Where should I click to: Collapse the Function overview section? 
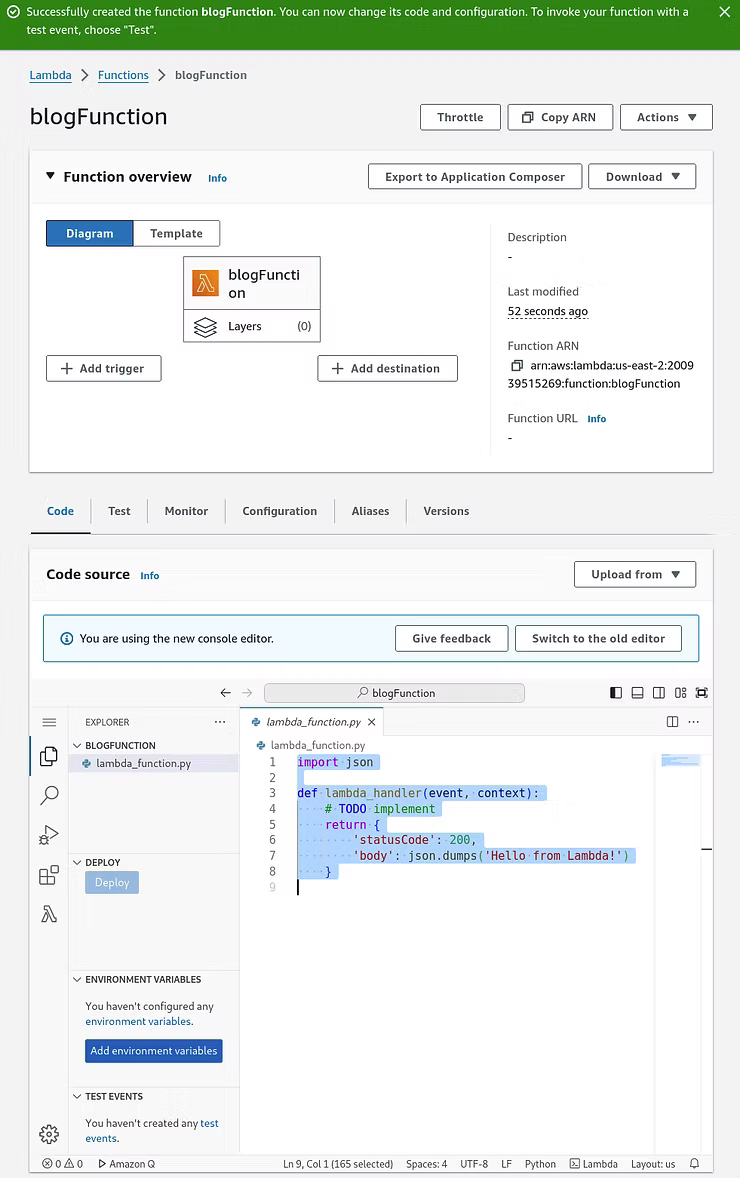tap(50, 176)
